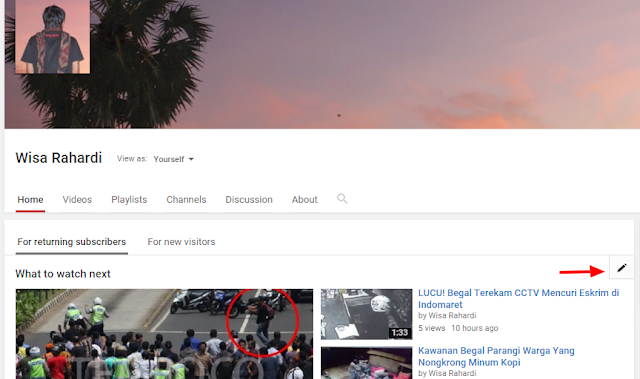Open the Playlists tab

coord(129,199)
